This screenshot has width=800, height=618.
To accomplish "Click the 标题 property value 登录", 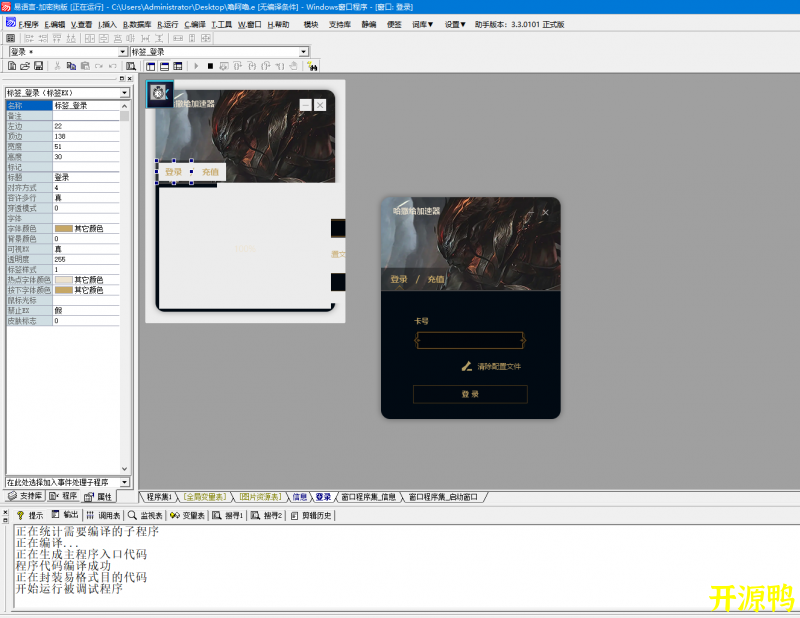I will (x=86, y=177).
